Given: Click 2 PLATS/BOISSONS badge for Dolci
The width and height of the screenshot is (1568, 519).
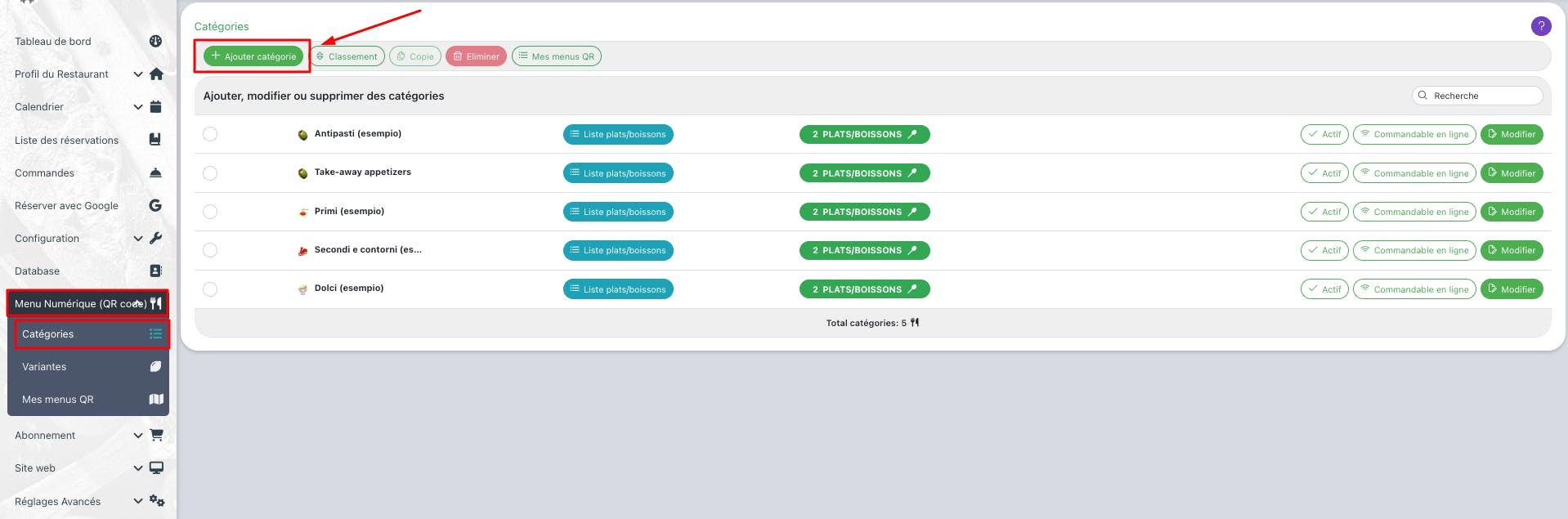Looking at the screenshot, I should click(865, 289).
